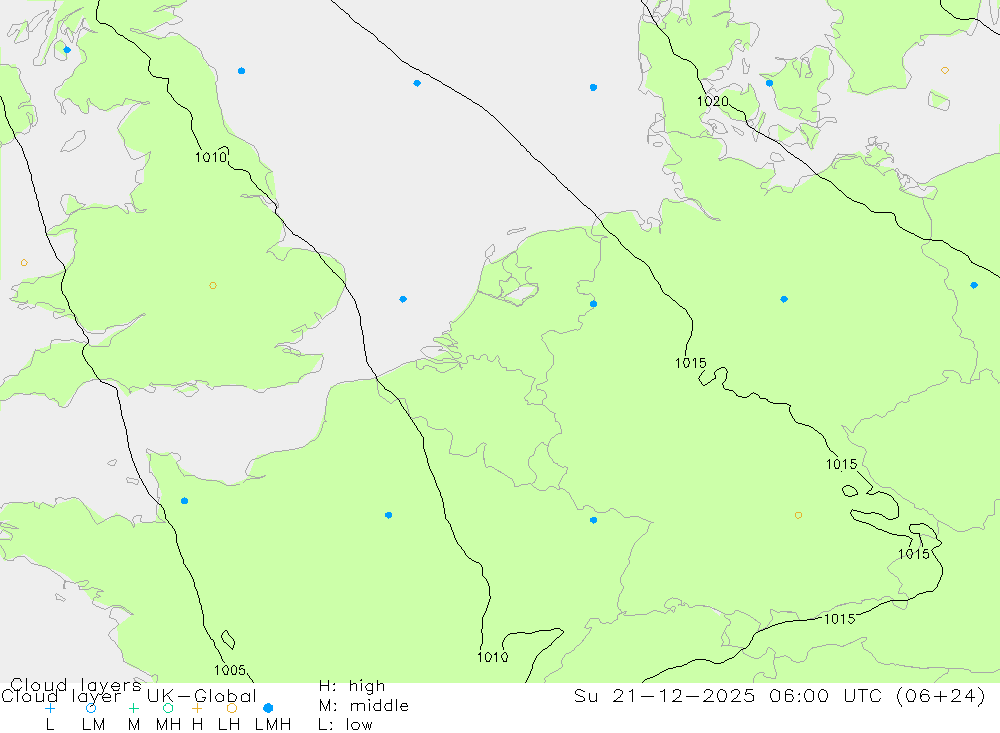Image resolution: width=1000 pixels, height=733 pixels.
Task: Select the orange cloud marker over southern Sweden
Action: (x=945, y=70)
